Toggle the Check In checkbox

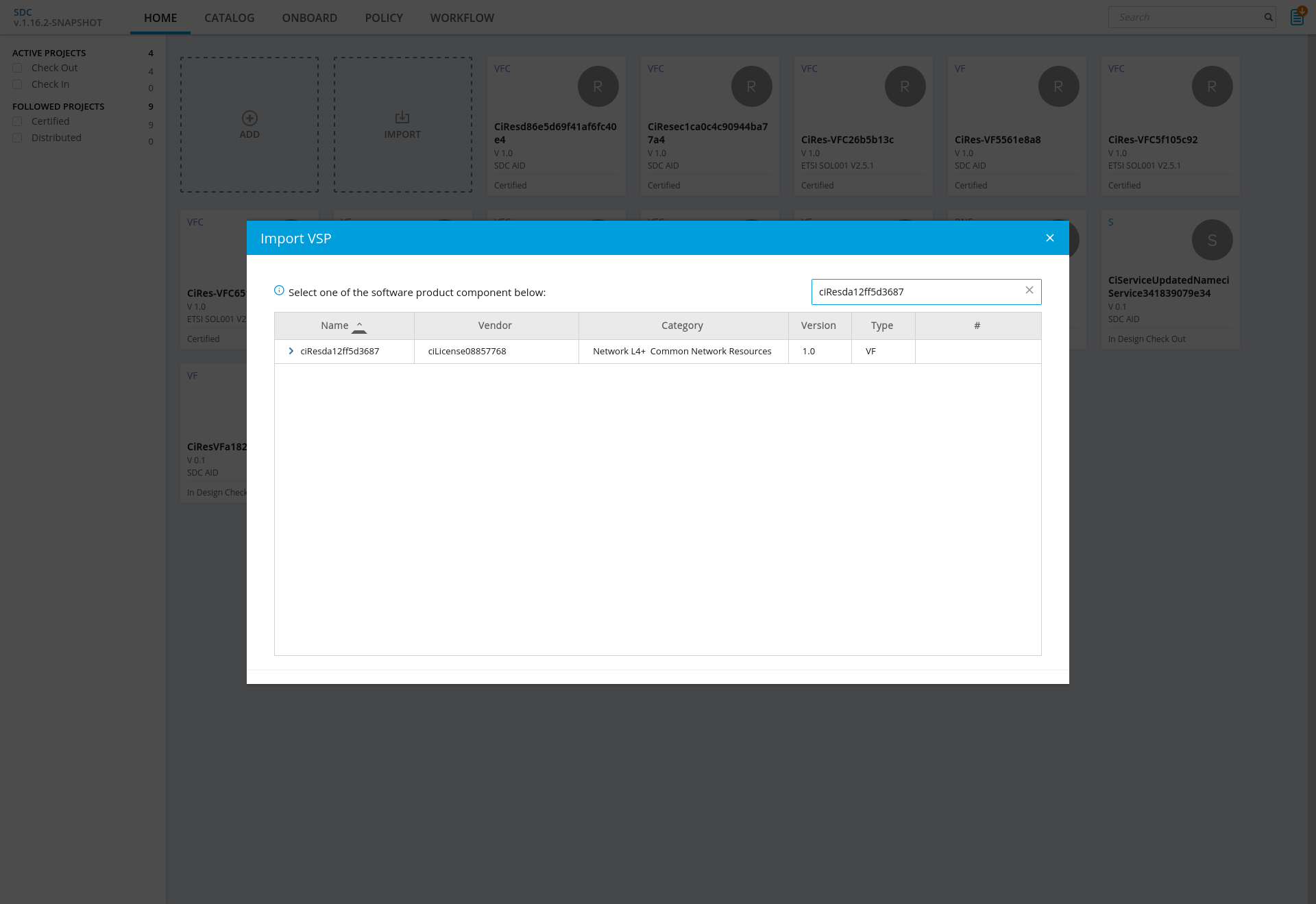[18, 84]
